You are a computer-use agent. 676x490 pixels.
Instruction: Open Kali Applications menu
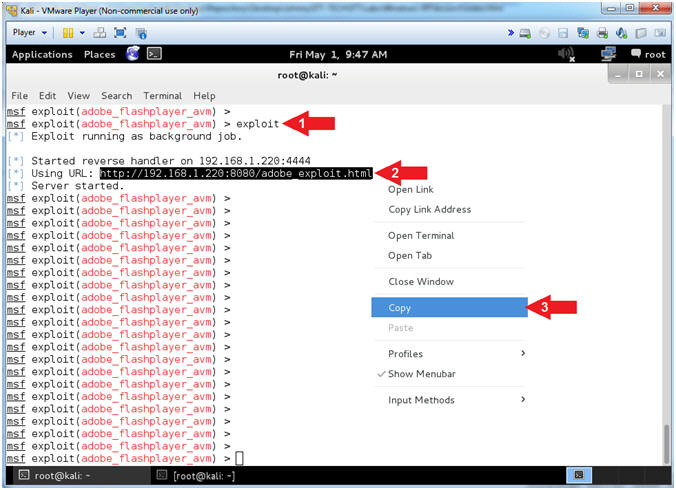click(42, 55)
